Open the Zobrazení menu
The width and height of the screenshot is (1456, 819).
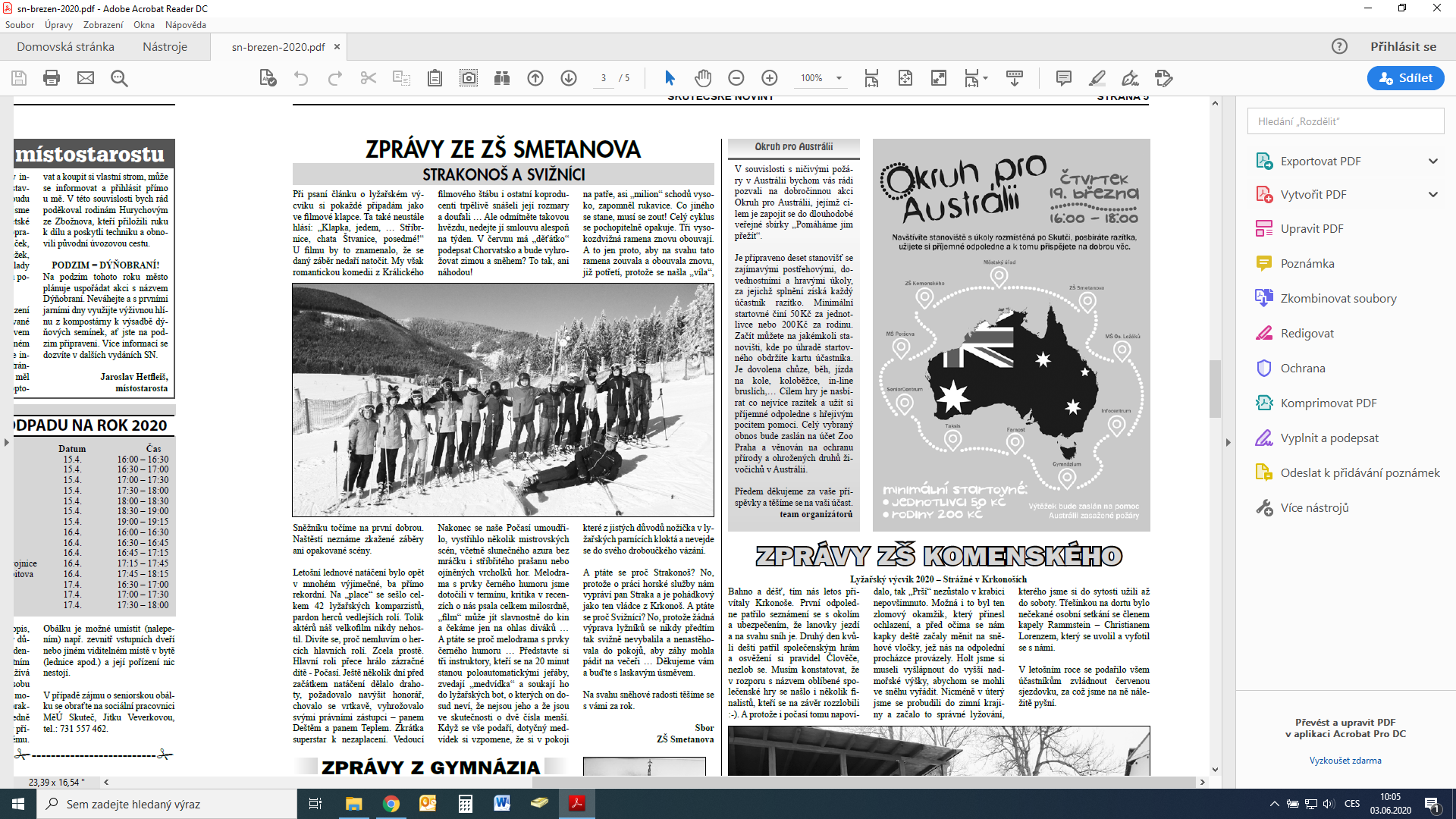103,25
